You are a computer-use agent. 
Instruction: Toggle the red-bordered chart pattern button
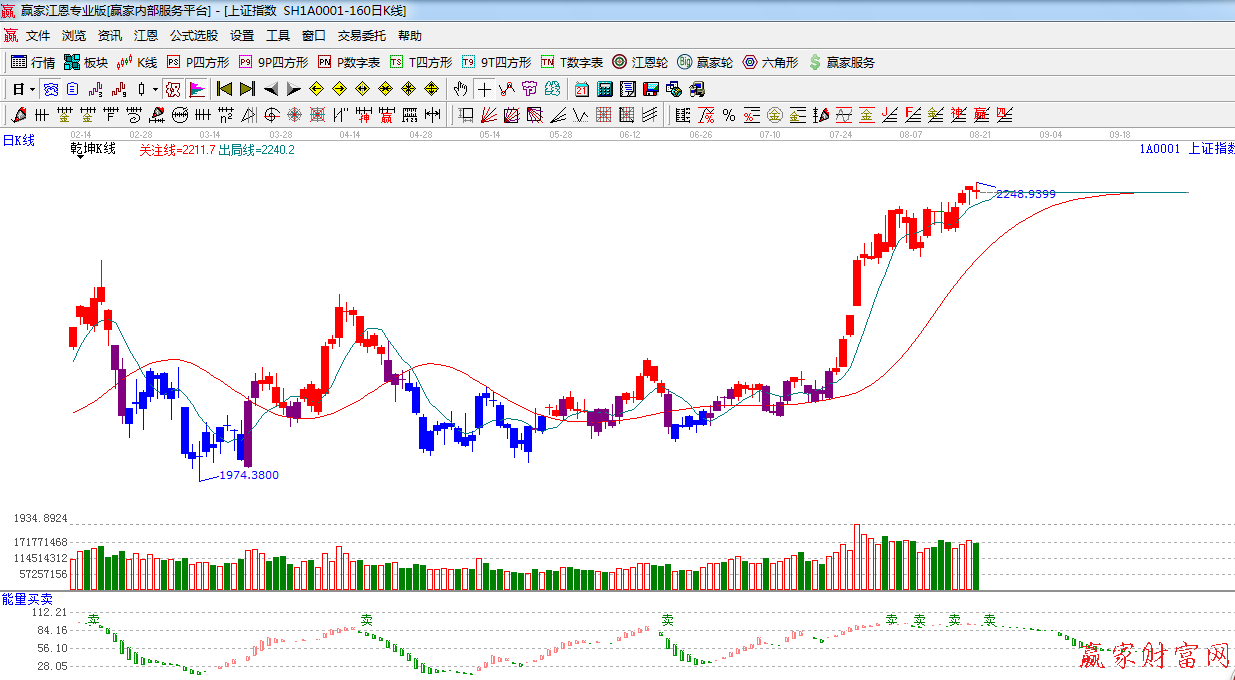(x=173, y=89)
